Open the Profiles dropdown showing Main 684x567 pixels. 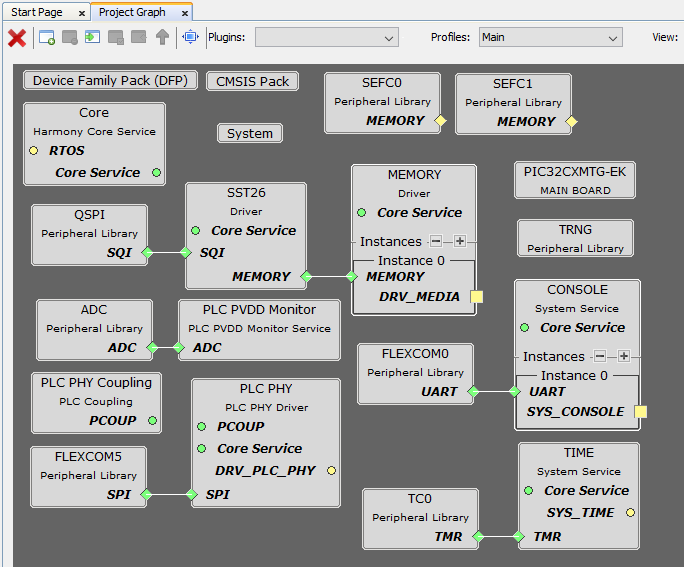tap(550, 37)
